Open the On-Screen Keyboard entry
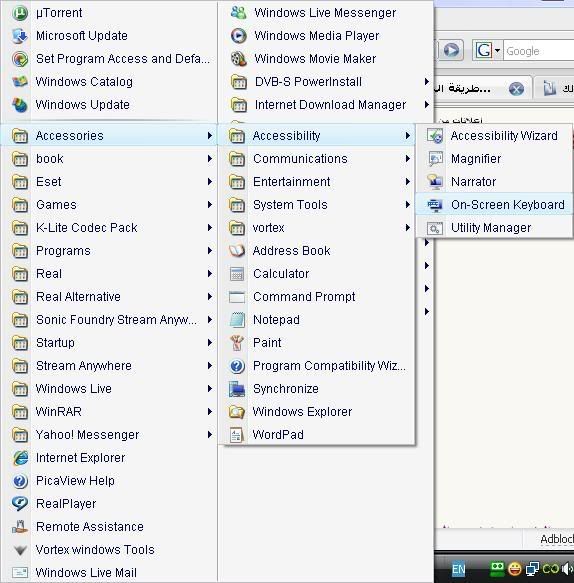This screenshot has height=583, width=574. 494,204
